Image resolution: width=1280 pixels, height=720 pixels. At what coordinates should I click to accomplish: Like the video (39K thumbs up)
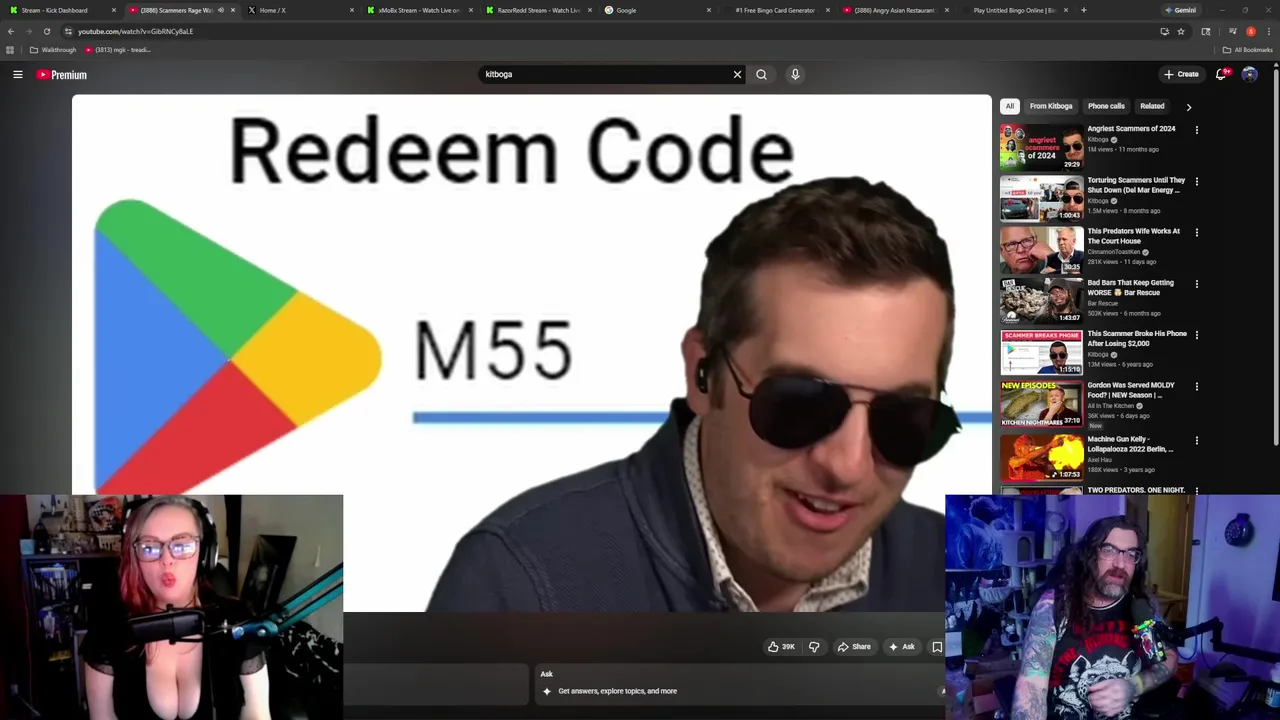[781, 647]
